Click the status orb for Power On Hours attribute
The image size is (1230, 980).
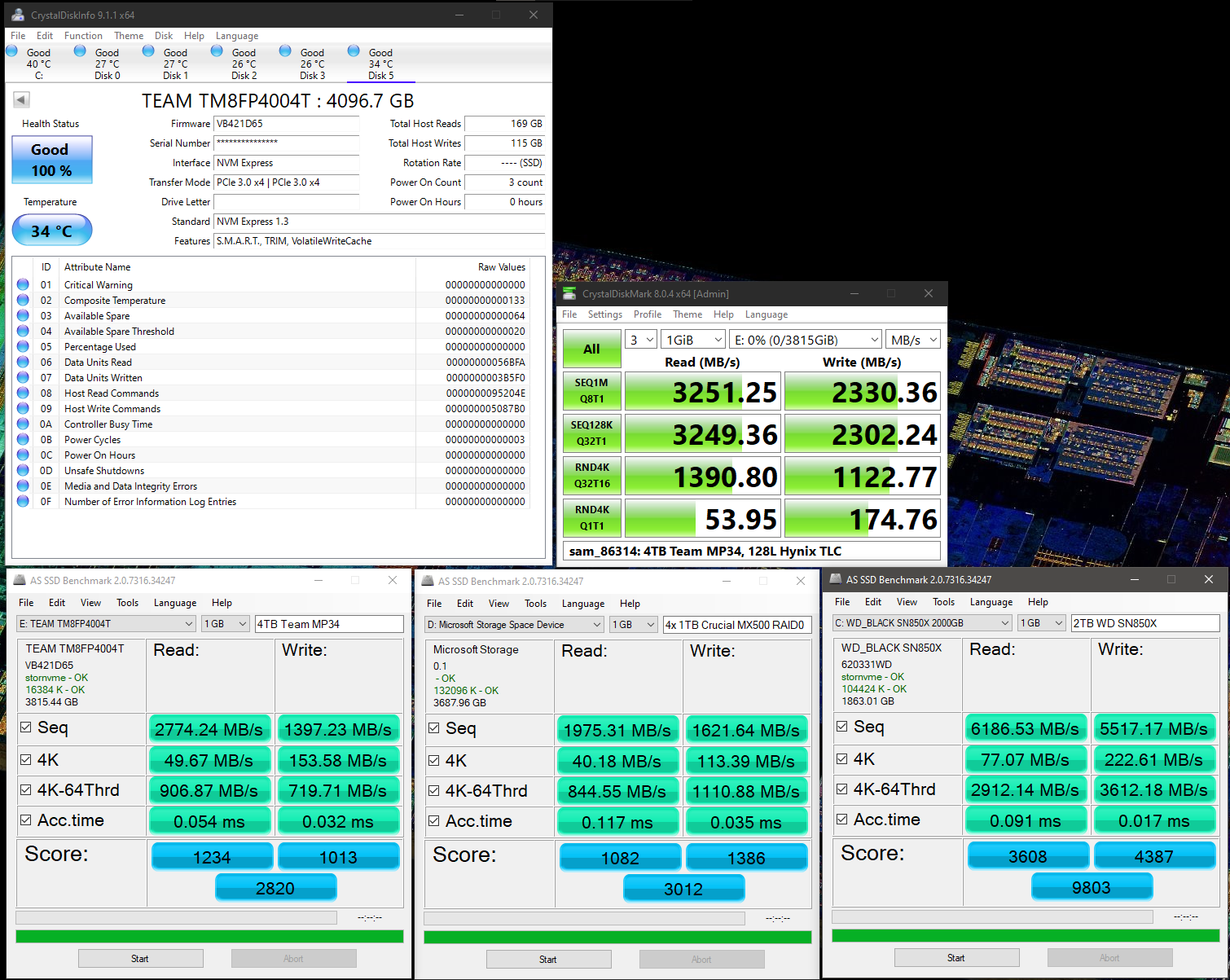coord(23,455)
